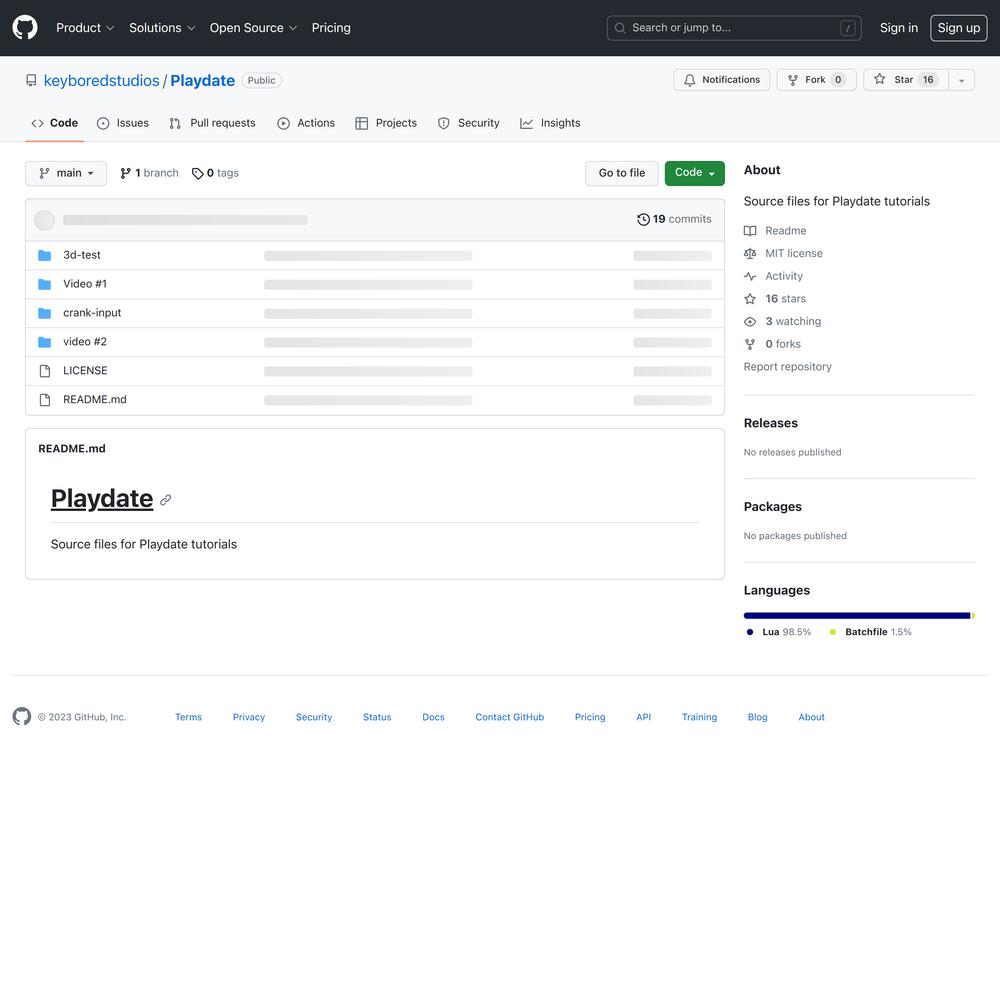The image size is (1000, 1000).
Task: Open the Playdate repository name link
Action: pyautogui.click(x=203, y=80)
